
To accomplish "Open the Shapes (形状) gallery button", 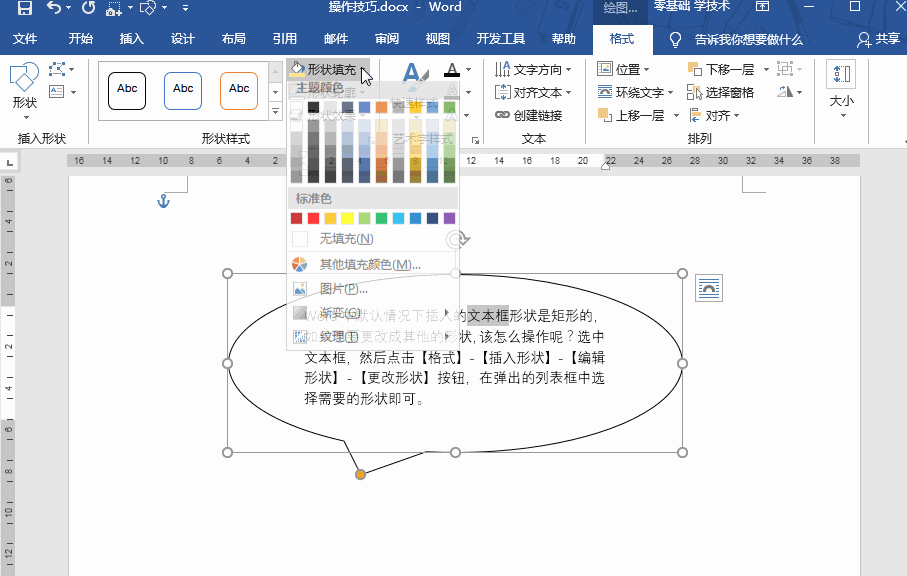I will tap(24, 90).
